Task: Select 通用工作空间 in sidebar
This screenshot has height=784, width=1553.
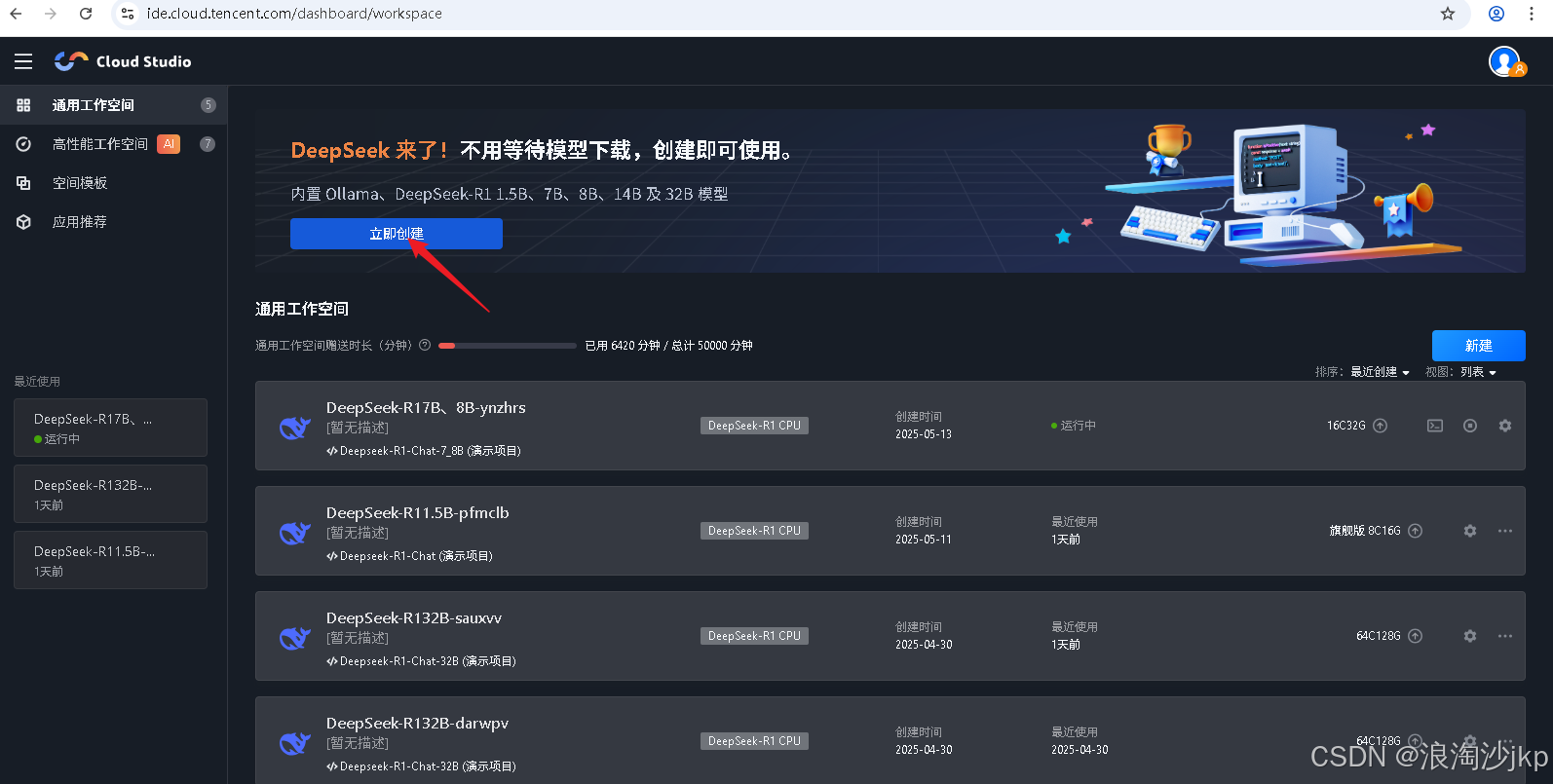Action: pos(114,105)
